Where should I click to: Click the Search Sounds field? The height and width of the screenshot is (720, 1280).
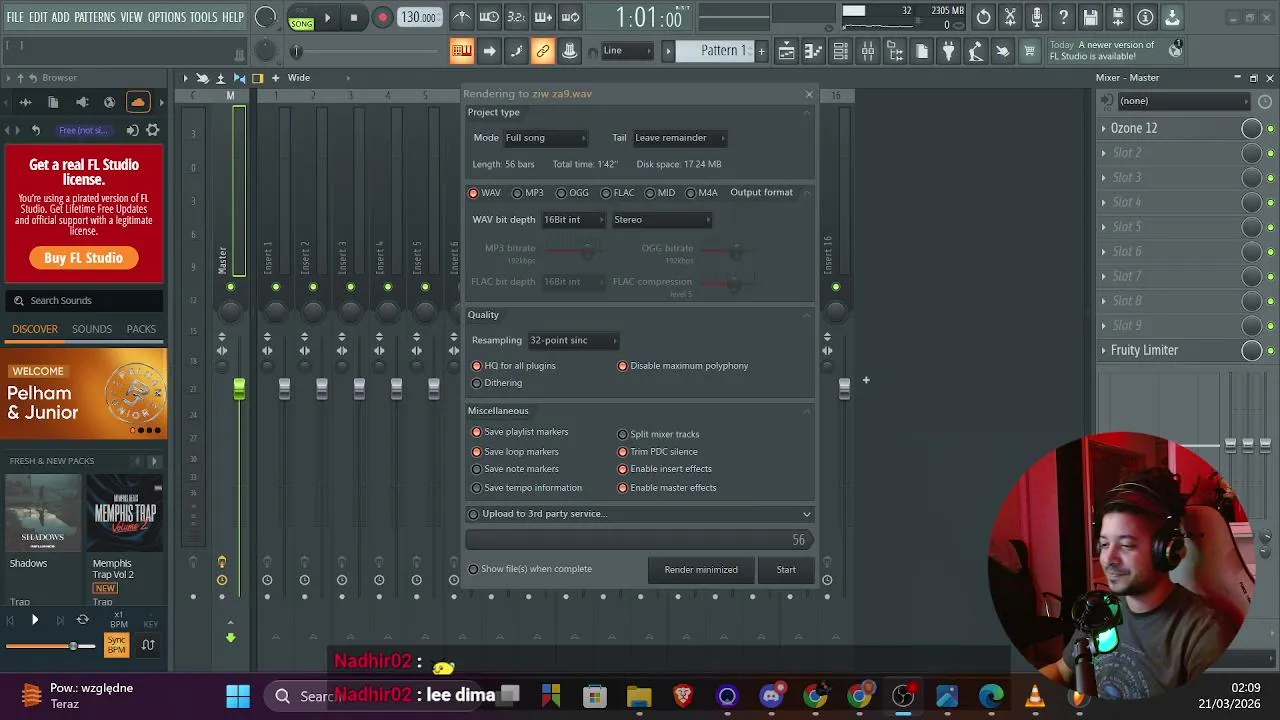[x=84, y=301]
